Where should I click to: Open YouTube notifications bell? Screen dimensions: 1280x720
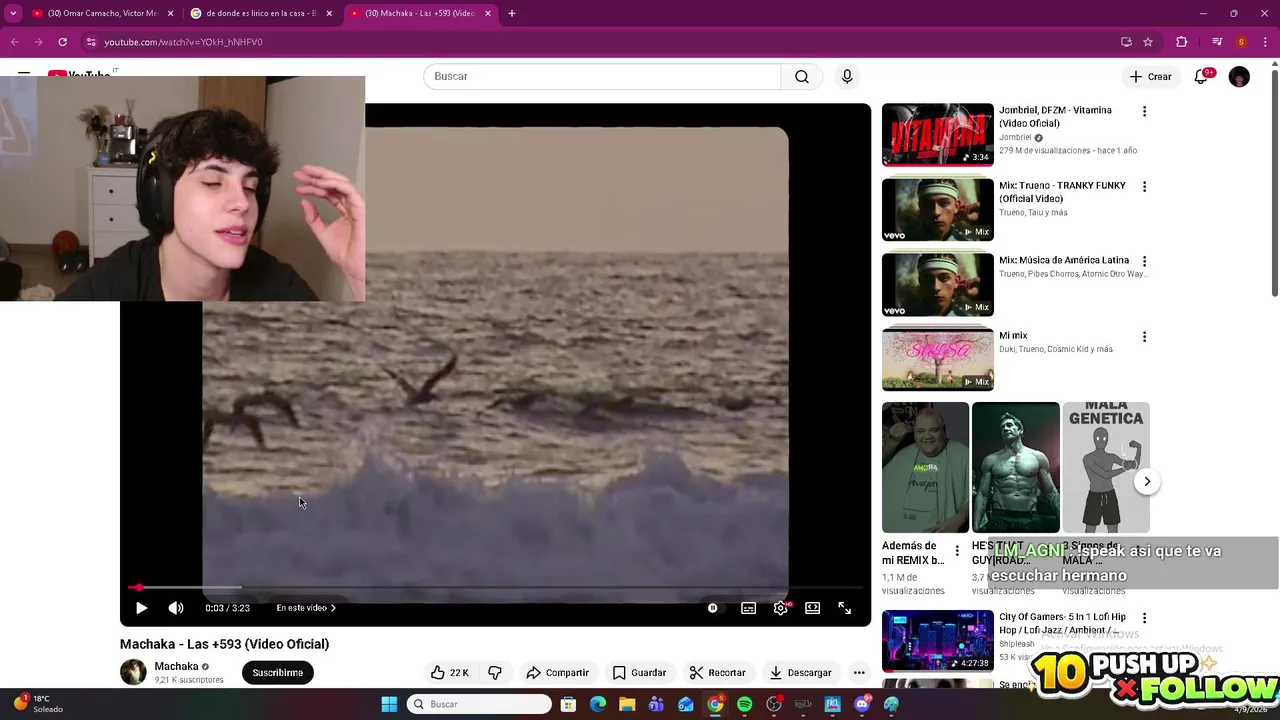click(1202, 76)
